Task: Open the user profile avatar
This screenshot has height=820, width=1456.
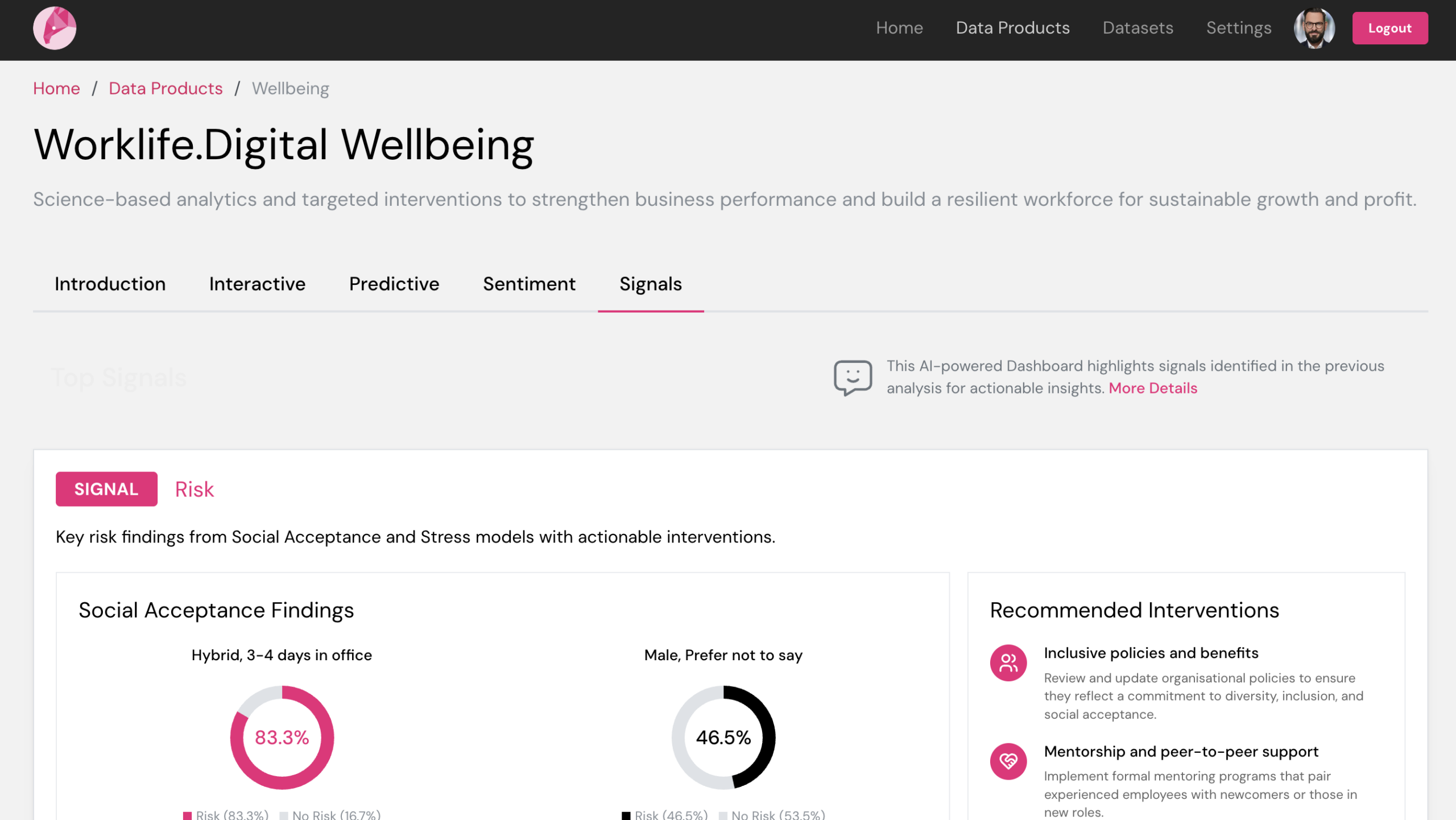Action: pos(1314,28)
